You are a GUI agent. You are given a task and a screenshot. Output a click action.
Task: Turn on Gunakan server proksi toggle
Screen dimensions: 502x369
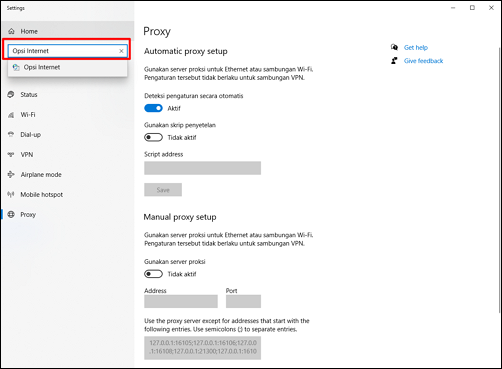click(x=153, y=274)
